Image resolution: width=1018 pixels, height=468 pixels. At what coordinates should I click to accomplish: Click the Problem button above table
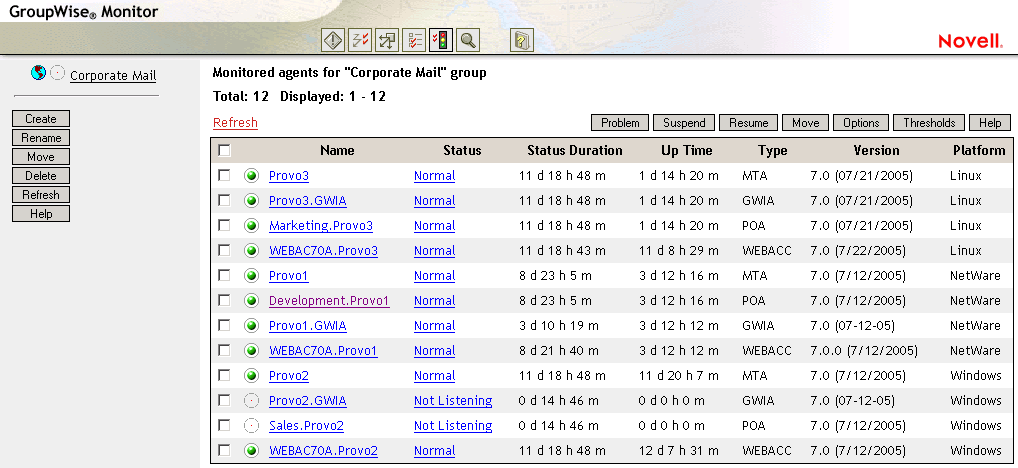[x=620, y=123]
